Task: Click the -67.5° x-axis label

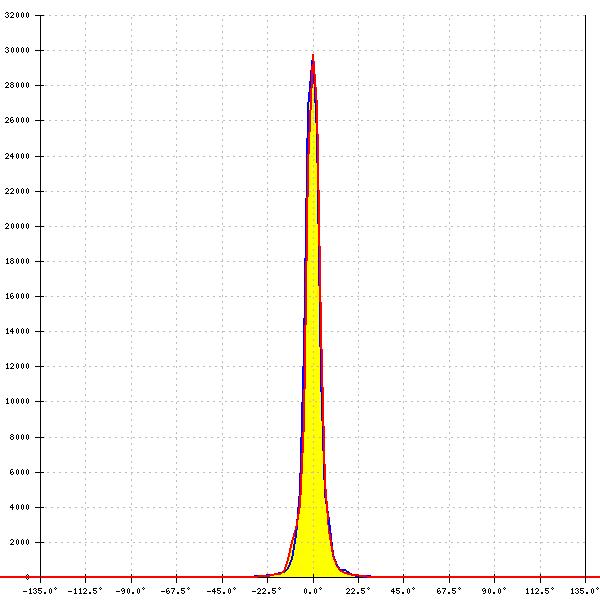Action: pyautogui.click(x=176, y=591)
